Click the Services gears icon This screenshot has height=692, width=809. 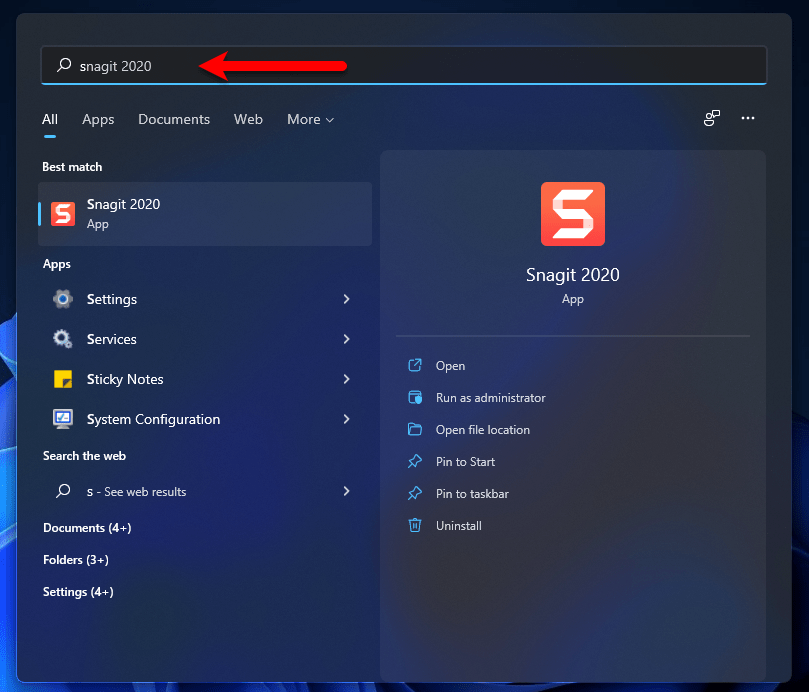[x=63, y=339]
